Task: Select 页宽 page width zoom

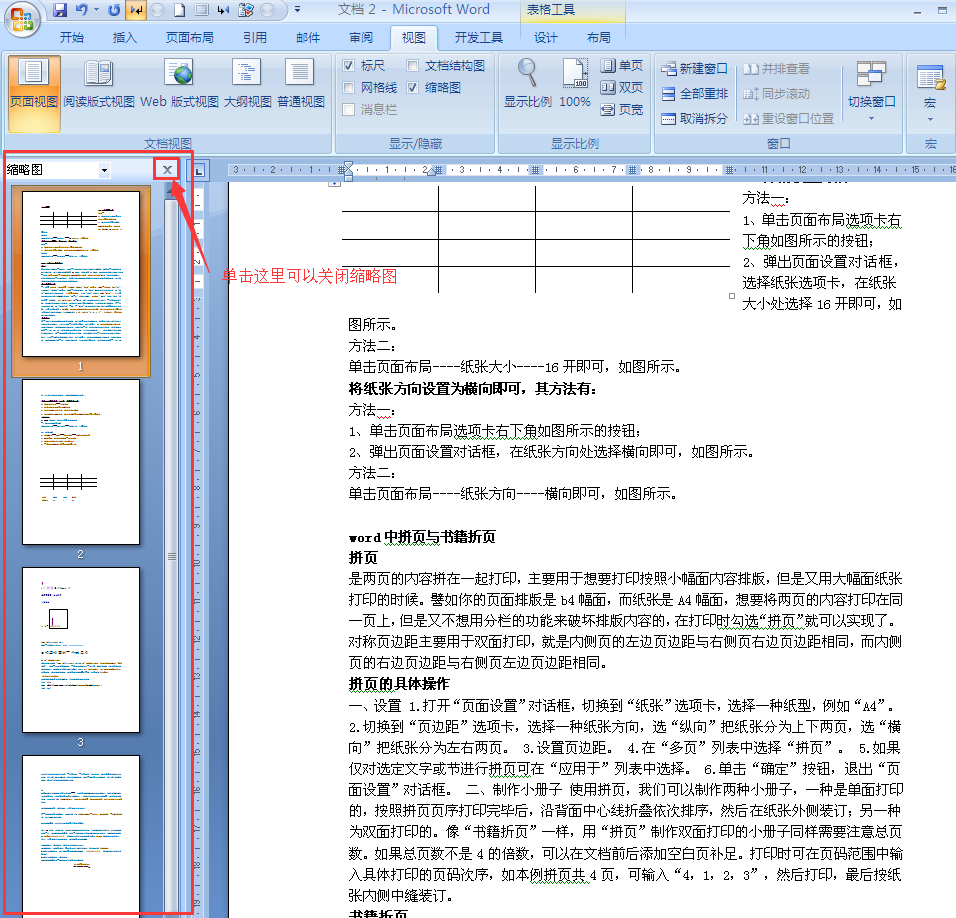Action: [x=622, y=110]
